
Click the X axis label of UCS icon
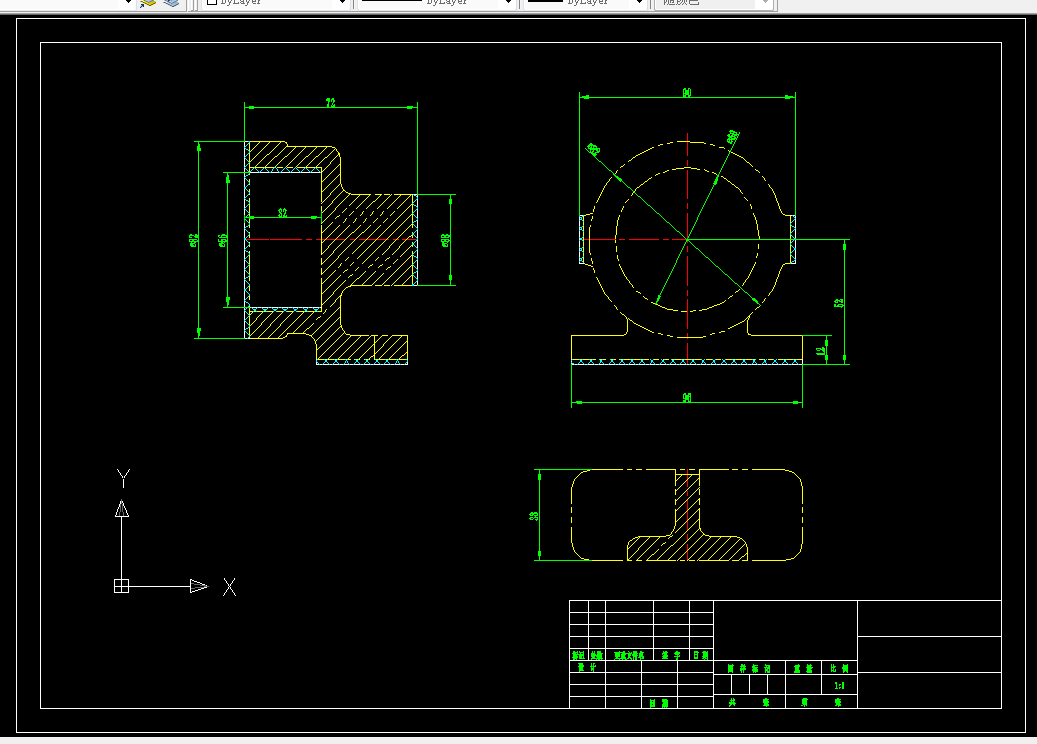[x=229, y=587]
